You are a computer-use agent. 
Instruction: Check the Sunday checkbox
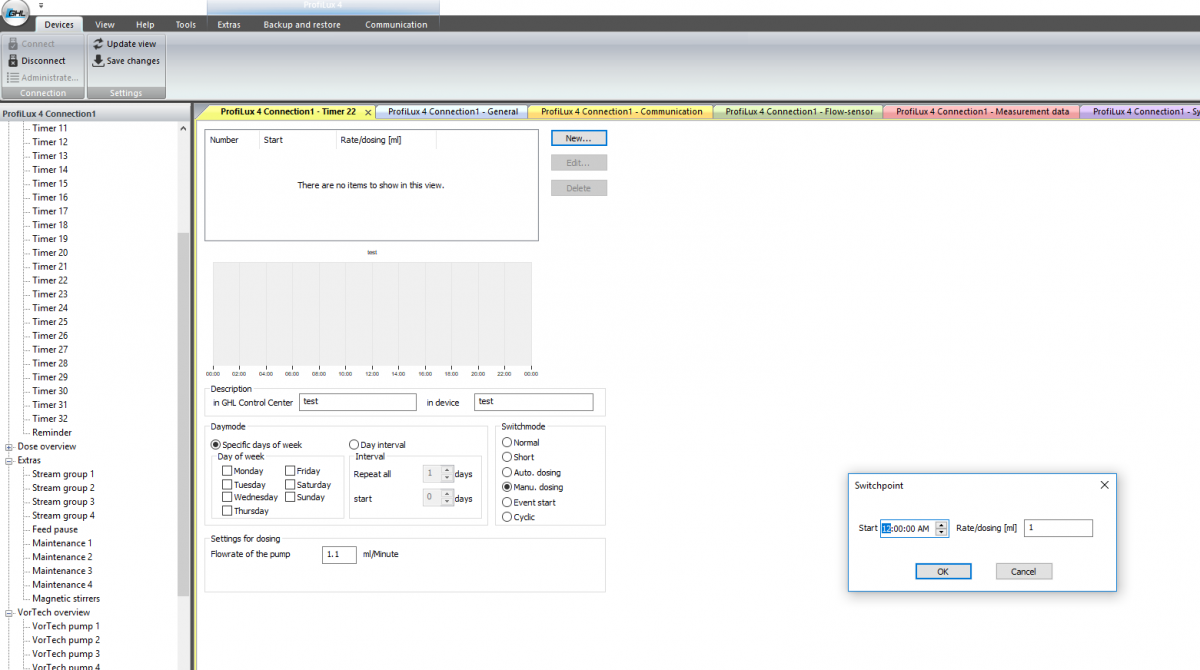(290, 497)
